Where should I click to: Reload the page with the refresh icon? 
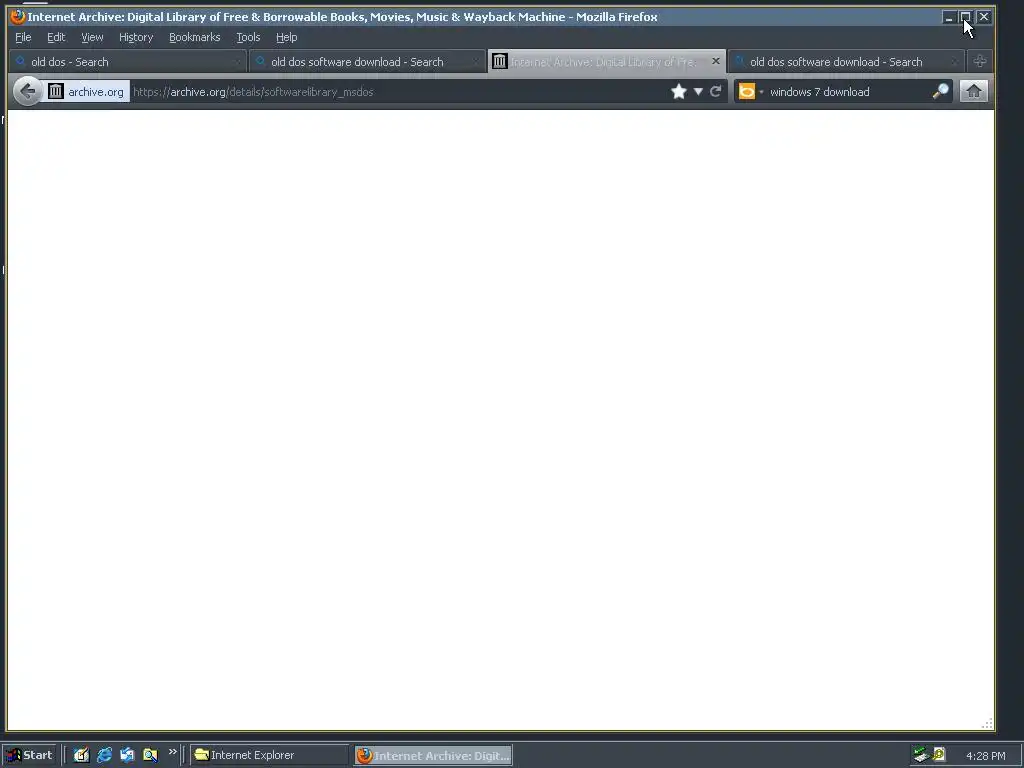(716, 91)
